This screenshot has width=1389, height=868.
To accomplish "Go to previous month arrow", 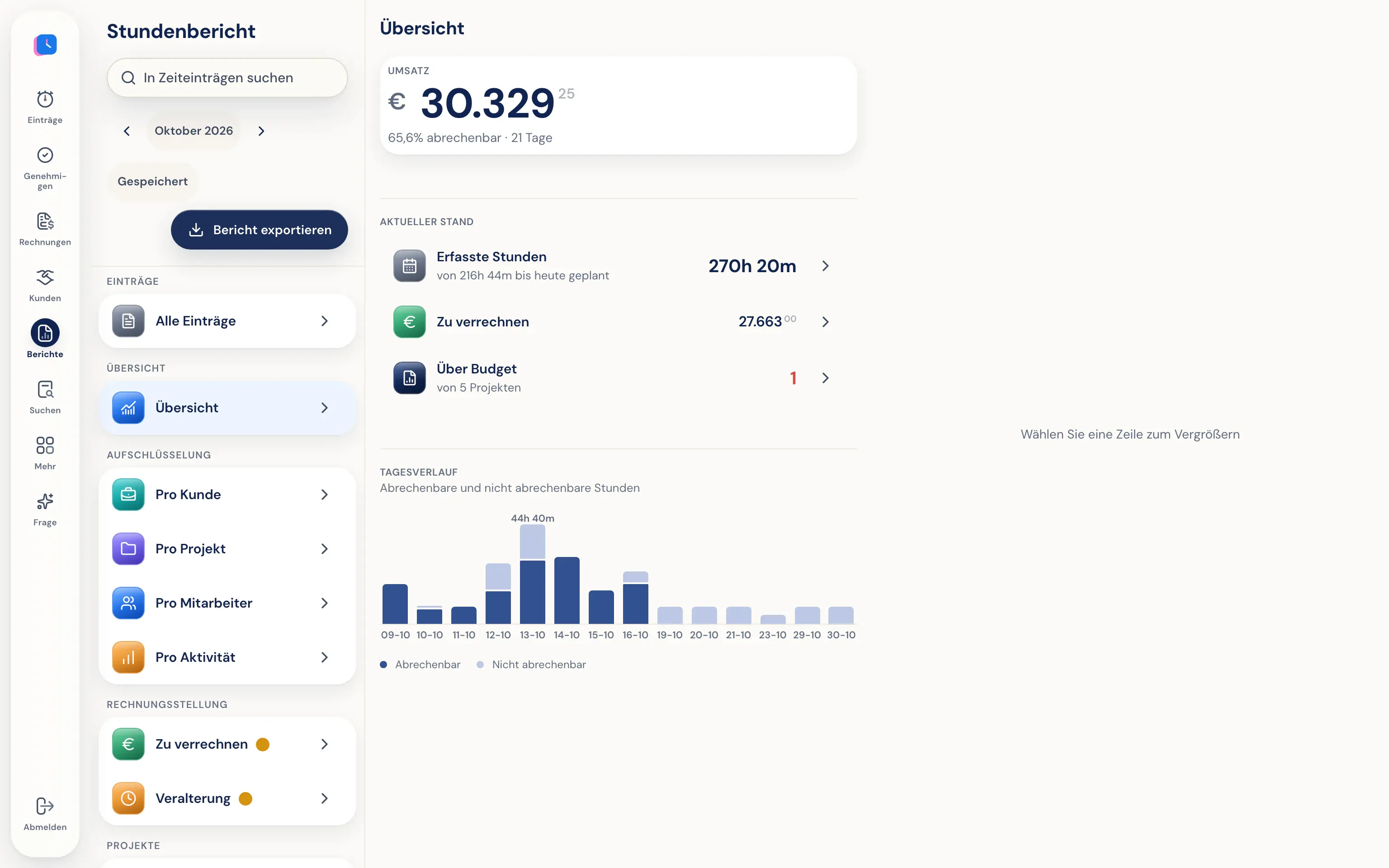I will click(127, 131).
